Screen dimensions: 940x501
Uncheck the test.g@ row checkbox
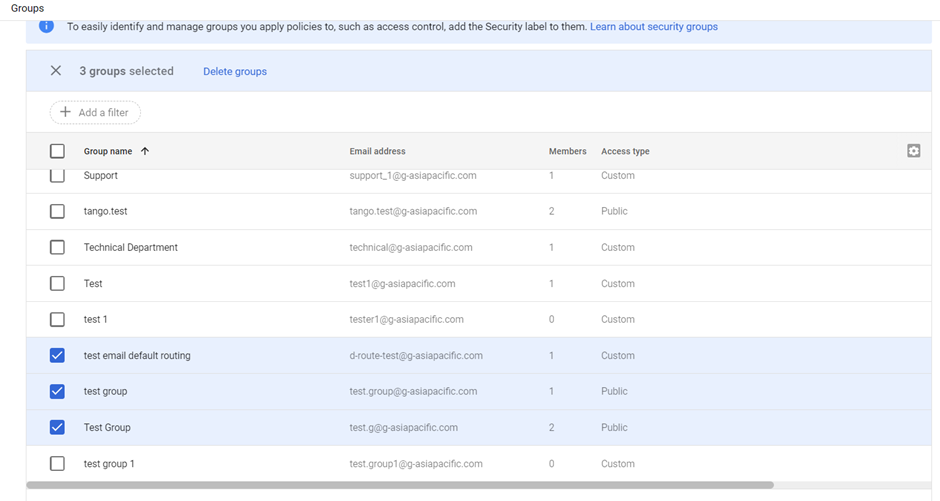point(57,427)
